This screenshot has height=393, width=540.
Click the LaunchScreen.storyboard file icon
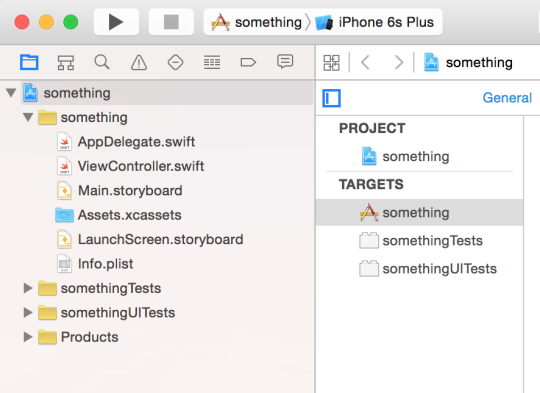point(64,240)
